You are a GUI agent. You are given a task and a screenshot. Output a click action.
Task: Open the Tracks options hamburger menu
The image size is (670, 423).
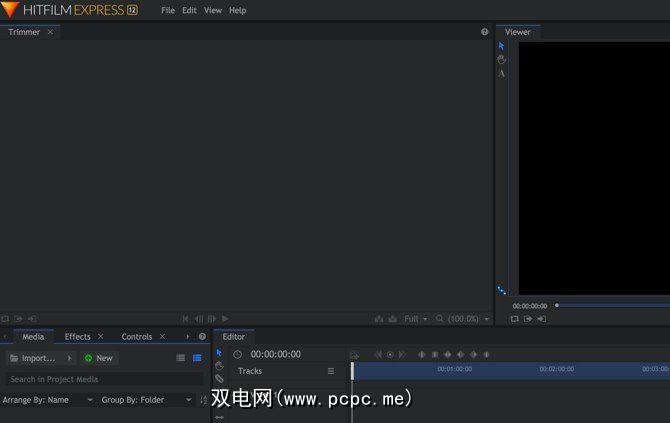click(x=331, y=371)
